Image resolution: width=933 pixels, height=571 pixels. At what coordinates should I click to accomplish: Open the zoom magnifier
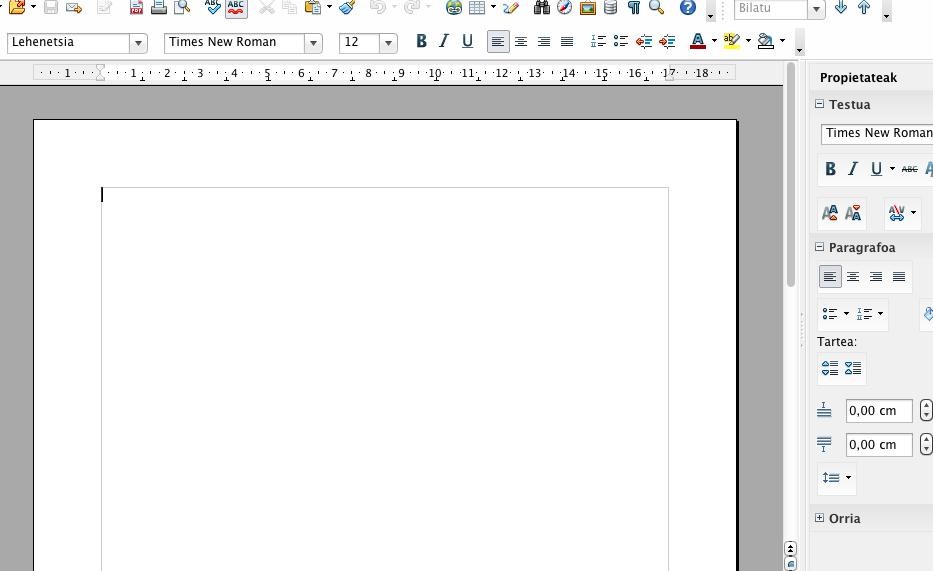(x=656, y=7)
